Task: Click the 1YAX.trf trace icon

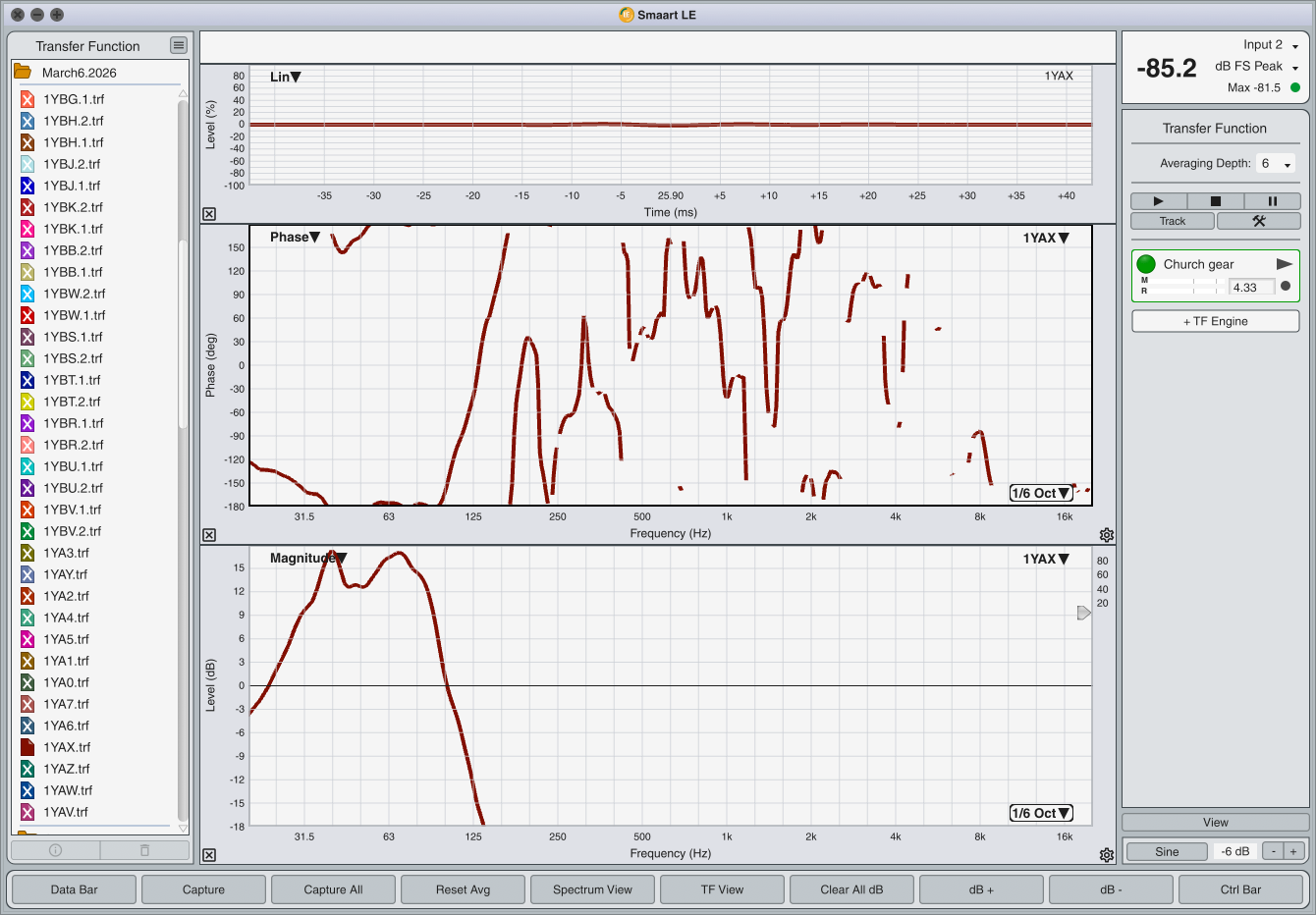Action: point(27,747)
